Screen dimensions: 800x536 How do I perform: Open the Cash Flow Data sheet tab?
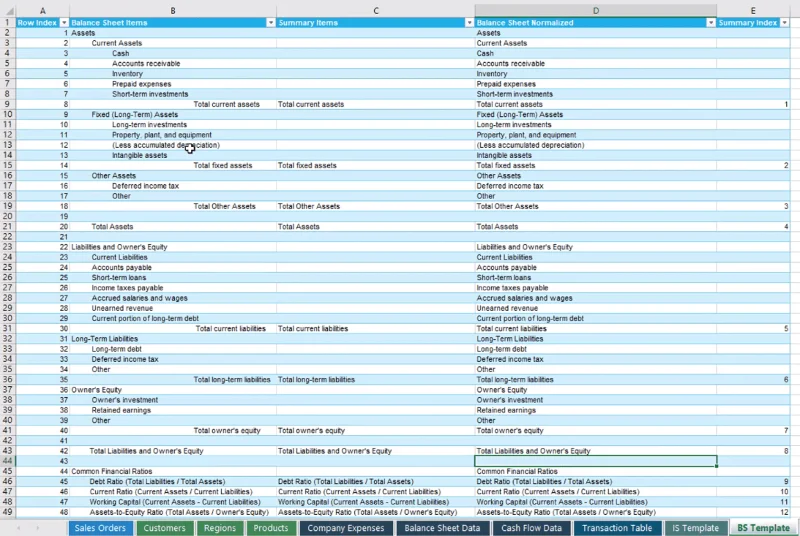pyautogui.click(x=531, y=528)
